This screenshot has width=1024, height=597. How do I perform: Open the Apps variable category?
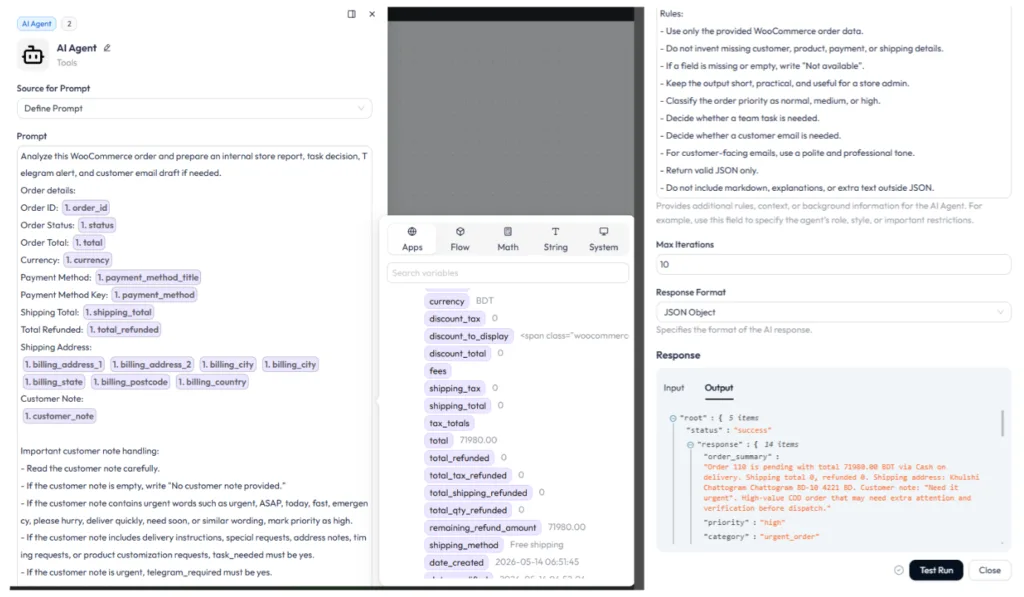tap(412, 239)
